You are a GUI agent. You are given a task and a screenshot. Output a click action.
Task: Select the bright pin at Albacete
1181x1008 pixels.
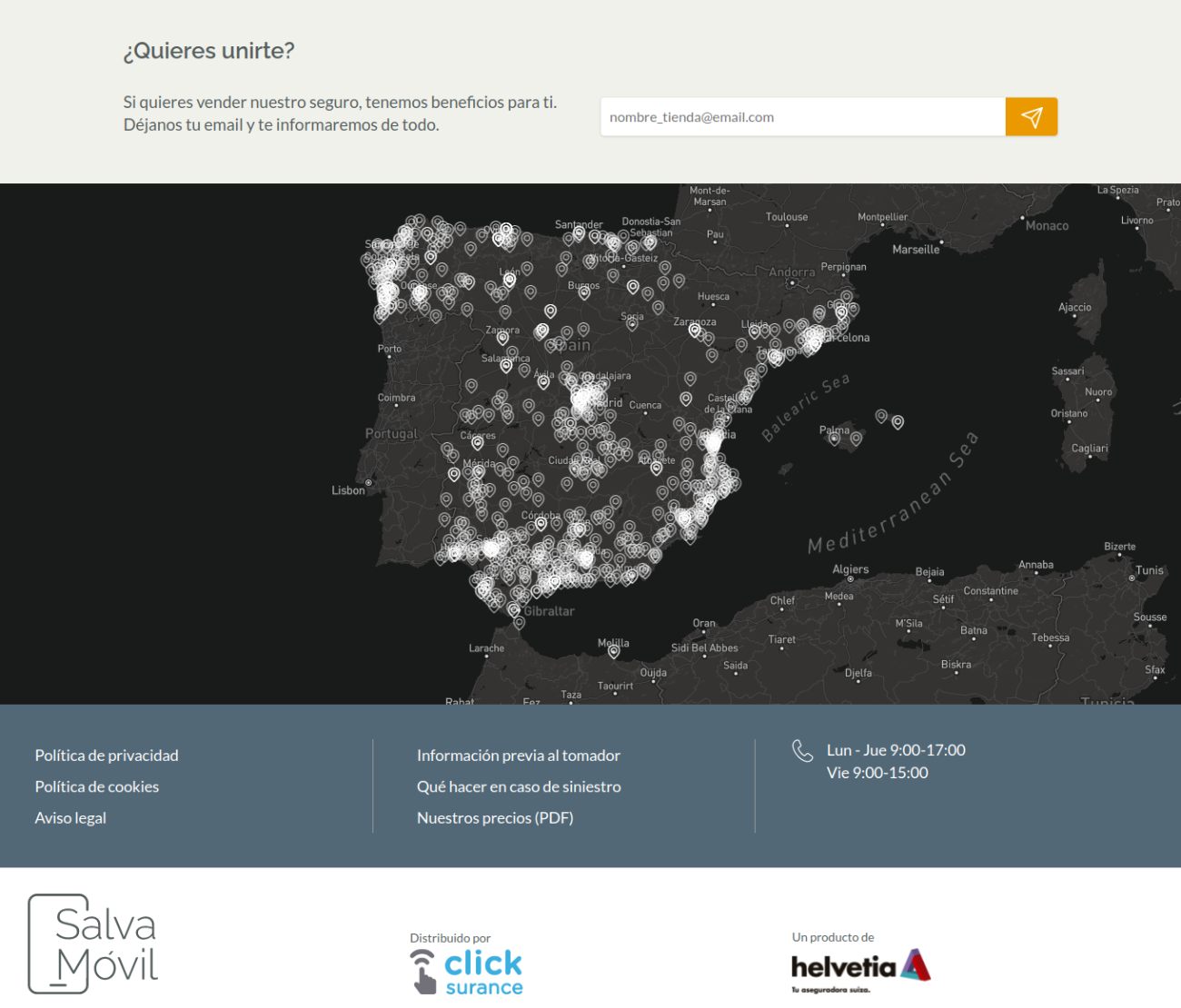(656, 468)
